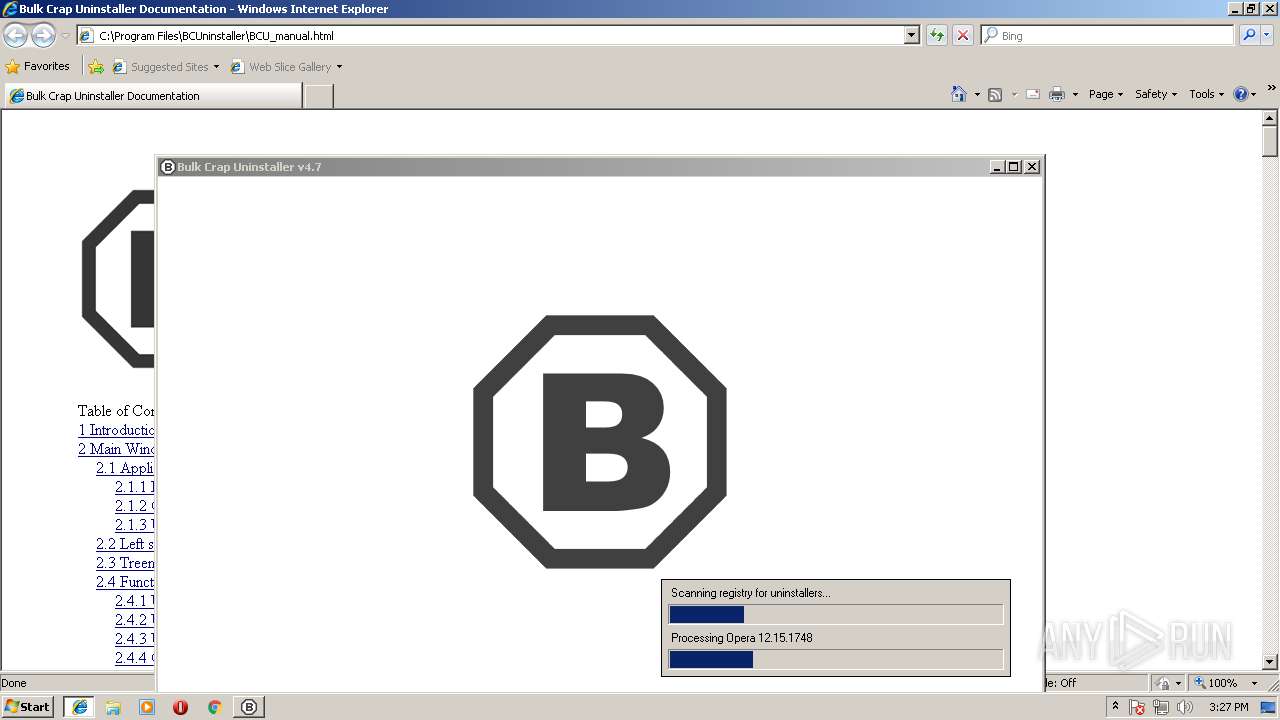Click the page vertical scrollbar up arrow
This screenshot has height=720, width=1280.
[1271, 118]
